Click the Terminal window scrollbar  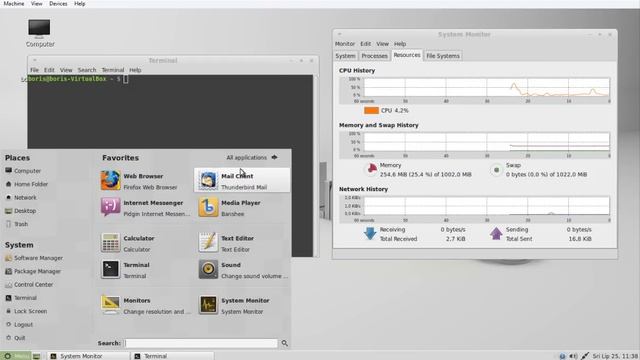pos(316,166)
